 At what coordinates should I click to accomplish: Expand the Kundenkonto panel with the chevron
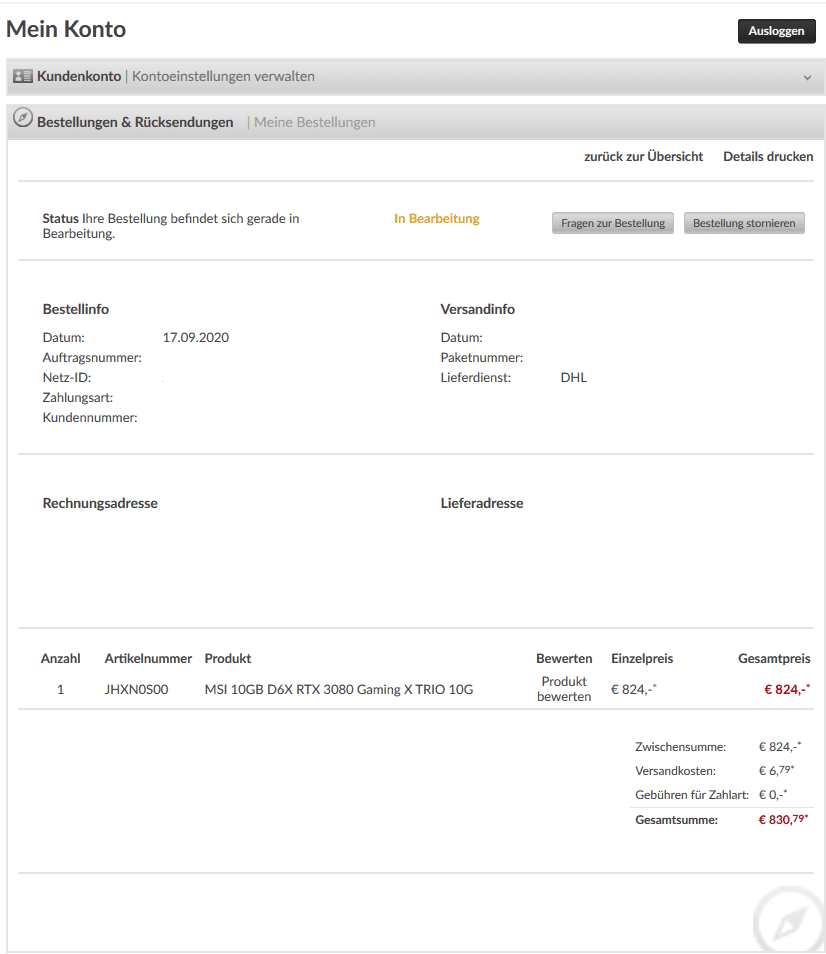[x=807, y=77]
